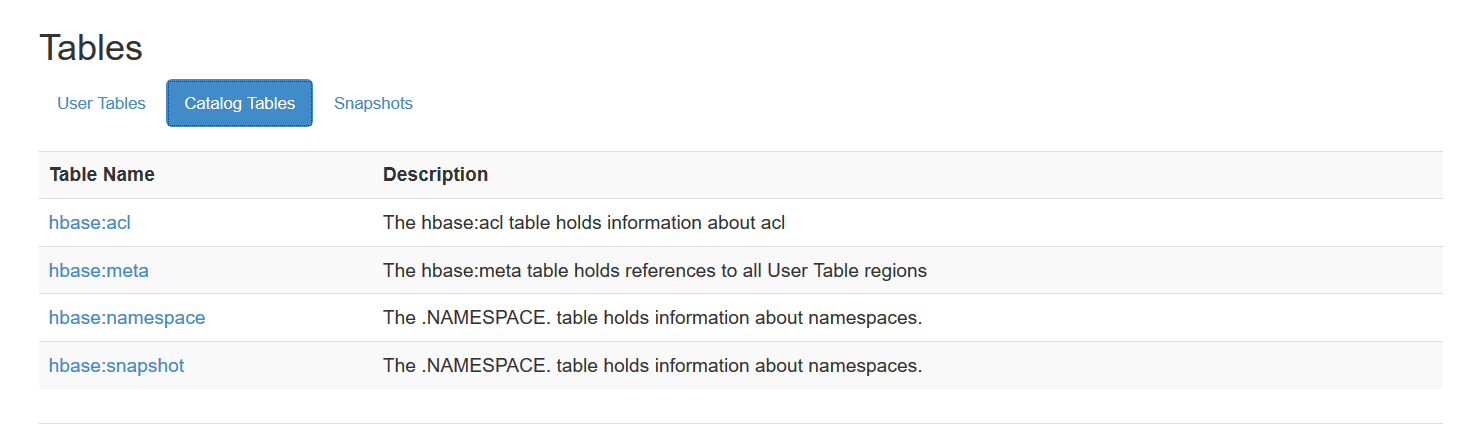
Task: Click the Description column header
Action: click(435, 175)
